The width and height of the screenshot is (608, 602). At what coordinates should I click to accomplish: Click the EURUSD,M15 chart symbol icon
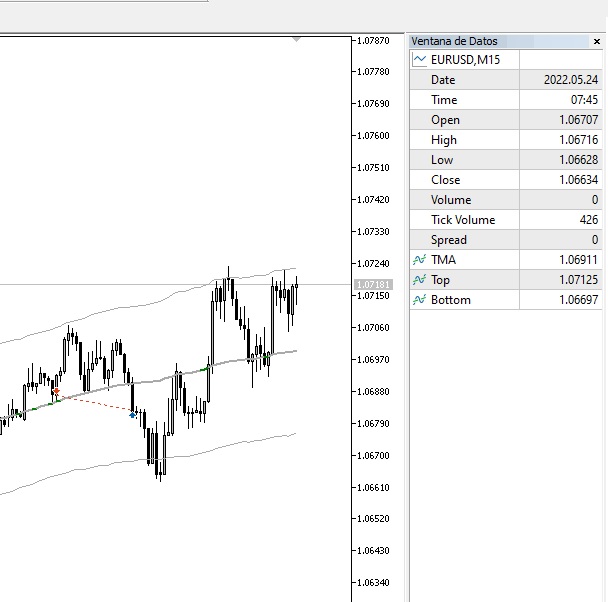420,60
